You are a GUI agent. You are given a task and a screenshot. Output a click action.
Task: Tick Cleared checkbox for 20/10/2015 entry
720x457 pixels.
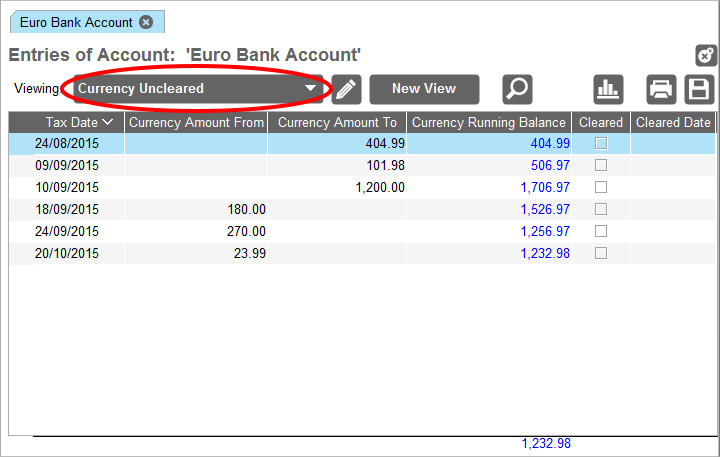pos(601,253)
